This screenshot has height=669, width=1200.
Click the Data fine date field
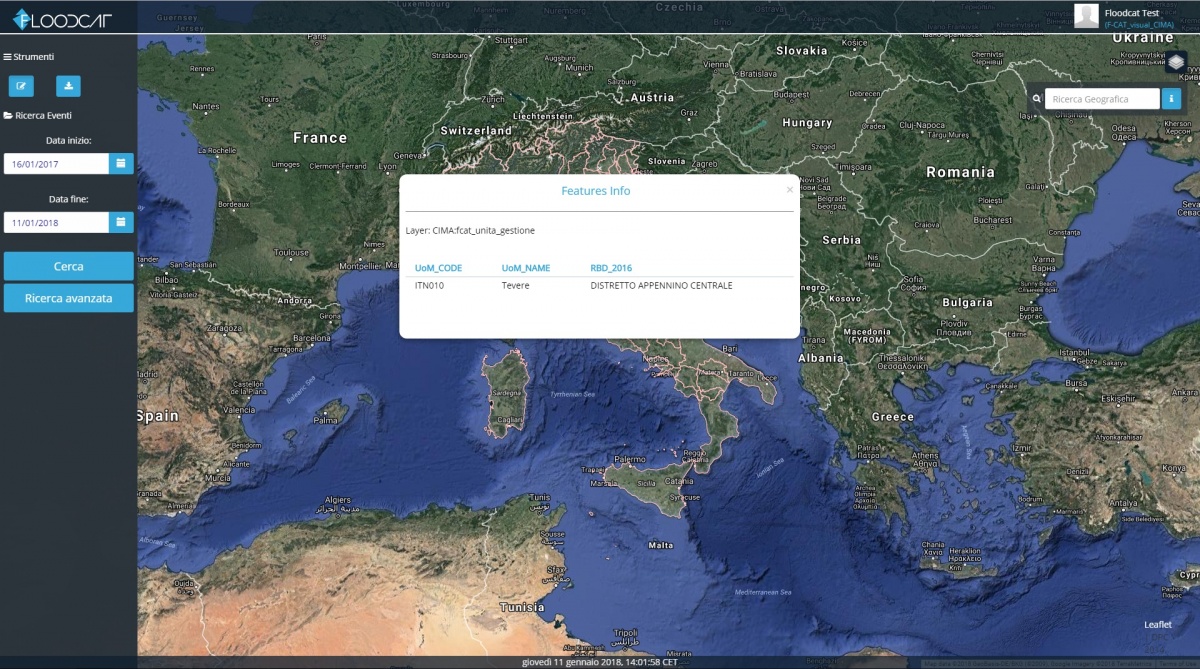pyautogui.click(x=56, y=223)
